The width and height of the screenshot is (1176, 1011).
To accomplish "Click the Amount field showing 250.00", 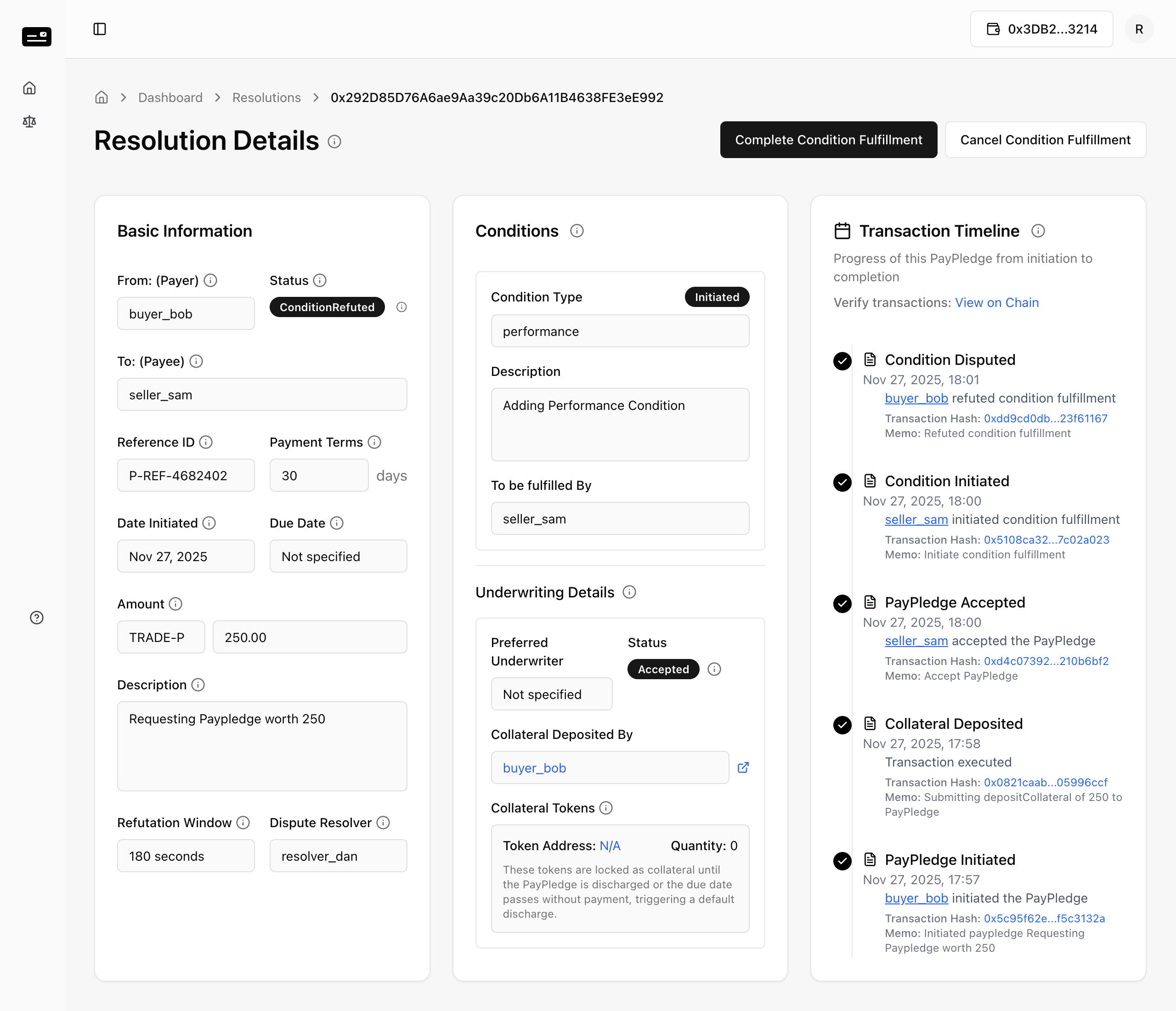I will [x=310, y=637].
